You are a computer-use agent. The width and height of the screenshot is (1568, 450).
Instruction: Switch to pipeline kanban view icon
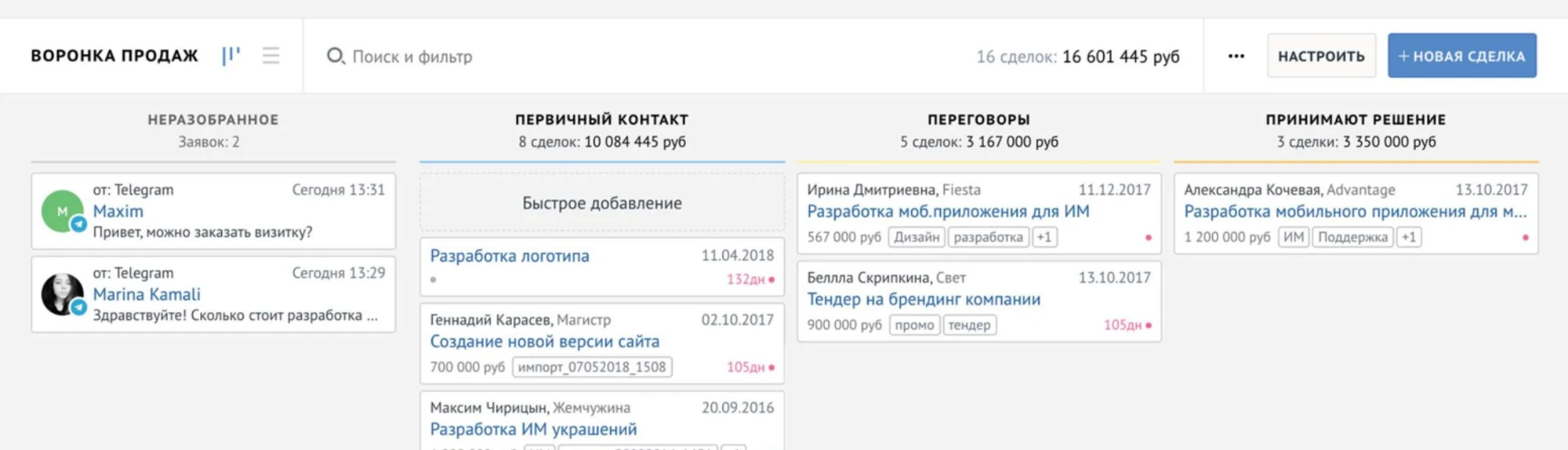click(231, 56)
